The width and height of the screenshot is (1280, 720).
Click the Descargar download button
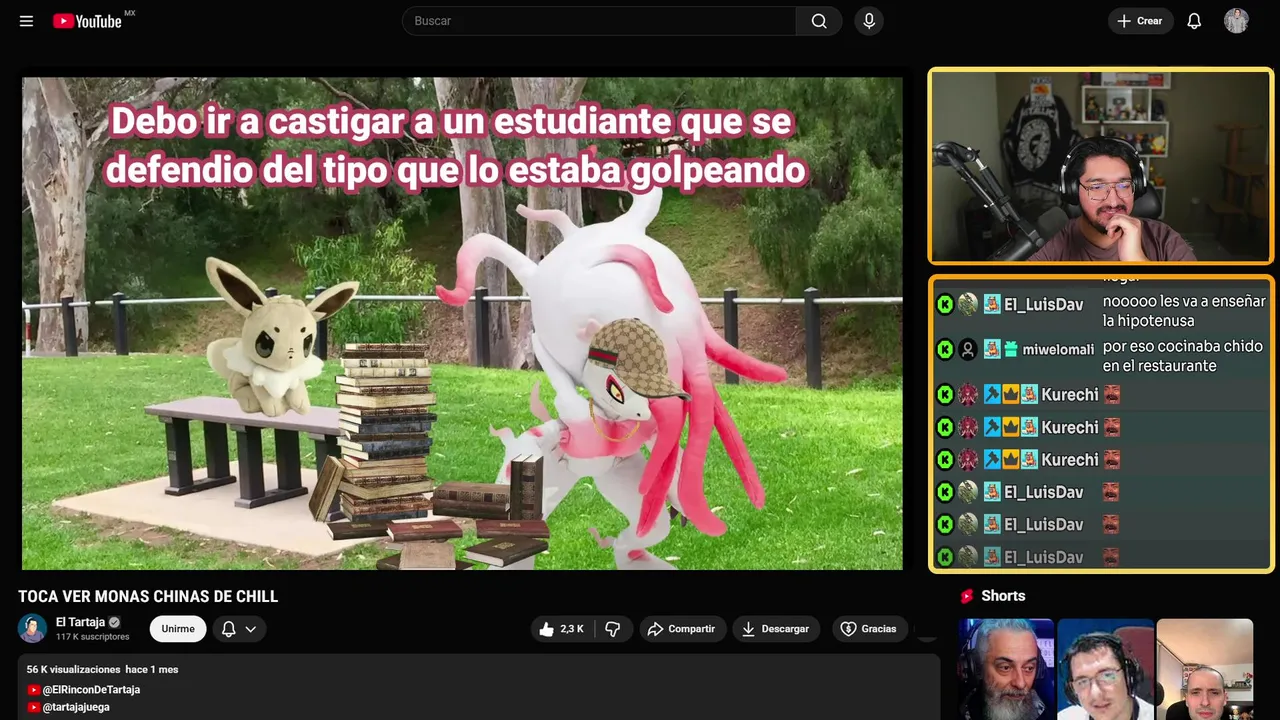tap(776, 629)
